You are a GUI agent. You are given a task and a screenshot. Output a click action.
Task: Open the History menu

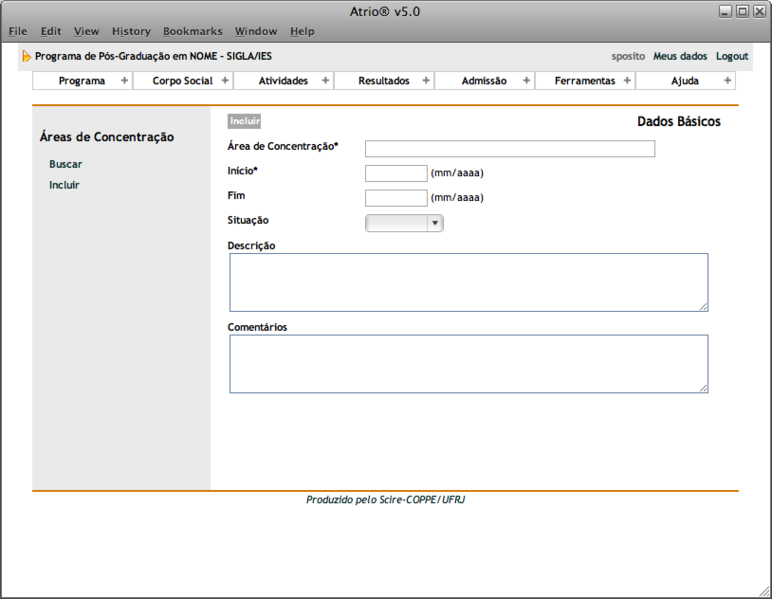pyautogui.click(x=131, y=32)
